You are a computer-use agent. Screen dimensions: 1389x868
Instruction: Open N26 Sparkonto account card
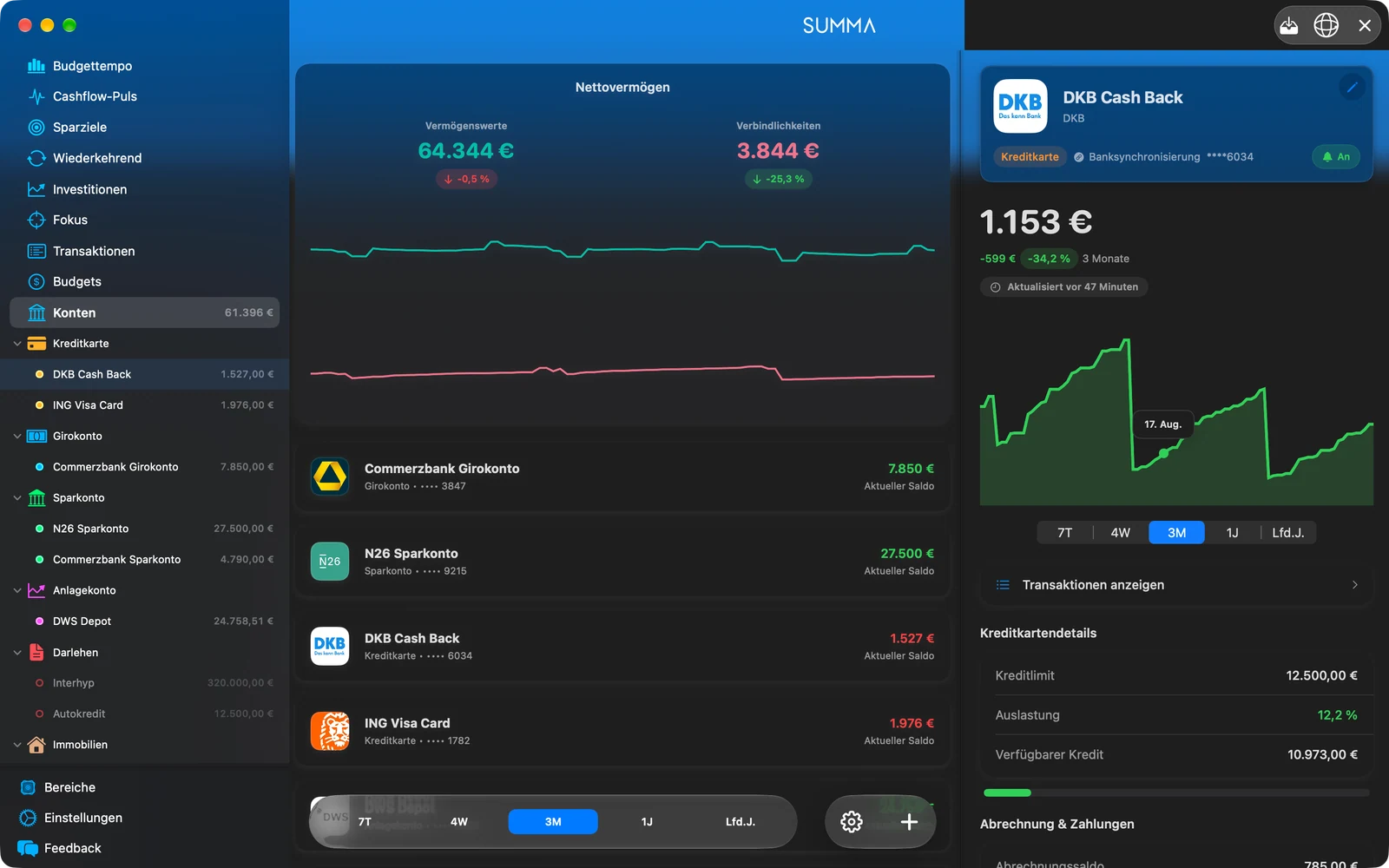coord(622,562)
